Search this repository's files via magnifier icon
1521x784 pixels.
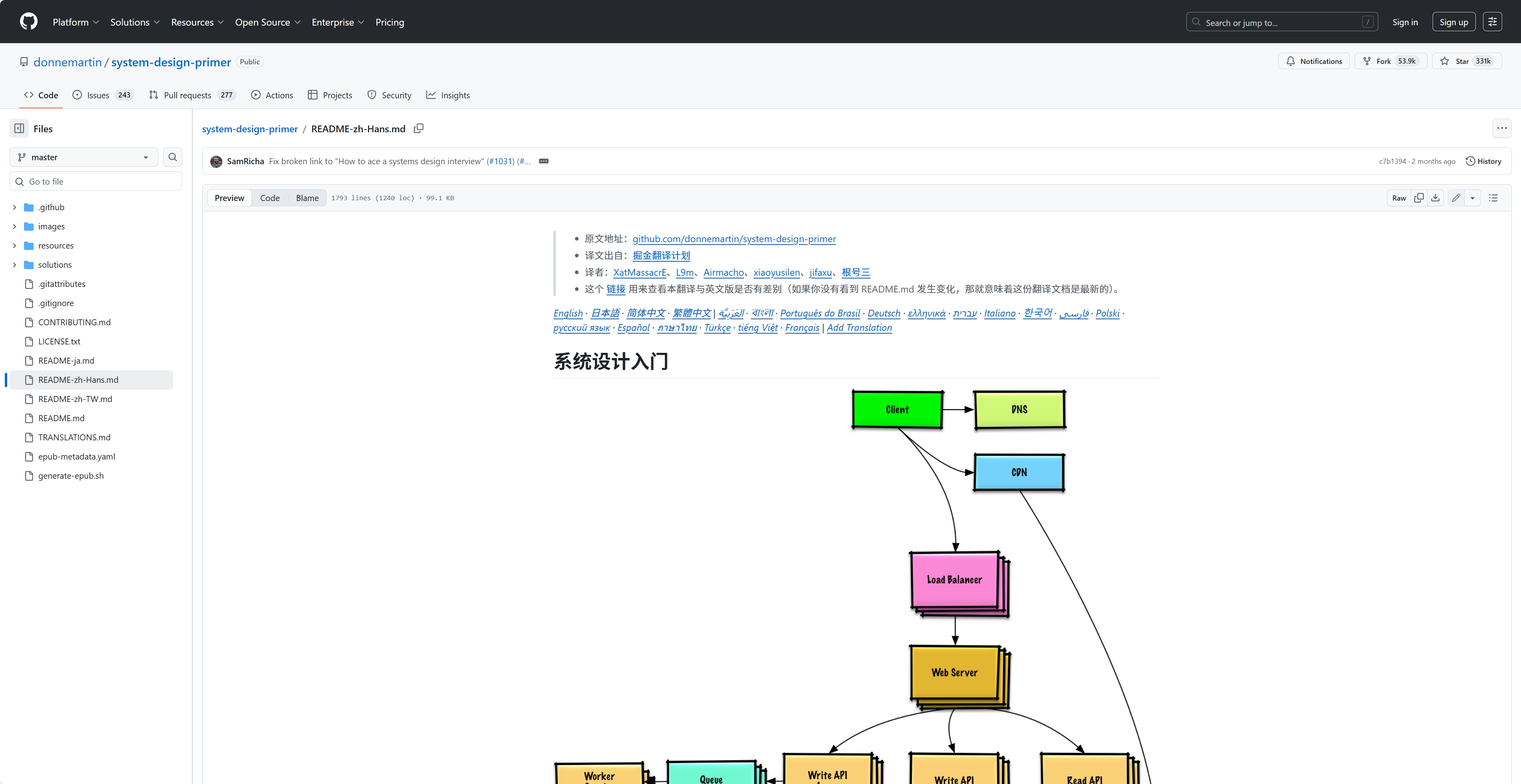click(172, 157)
